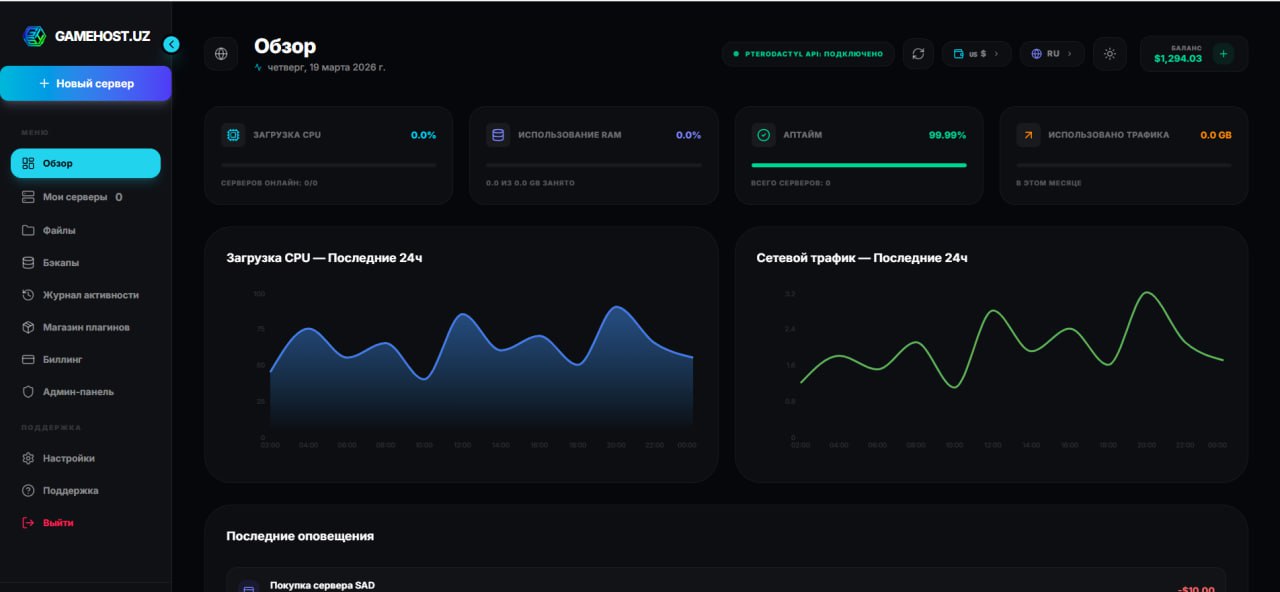Click the green plus to top up balance
1280x592 pixels.
click(1222, 54)
